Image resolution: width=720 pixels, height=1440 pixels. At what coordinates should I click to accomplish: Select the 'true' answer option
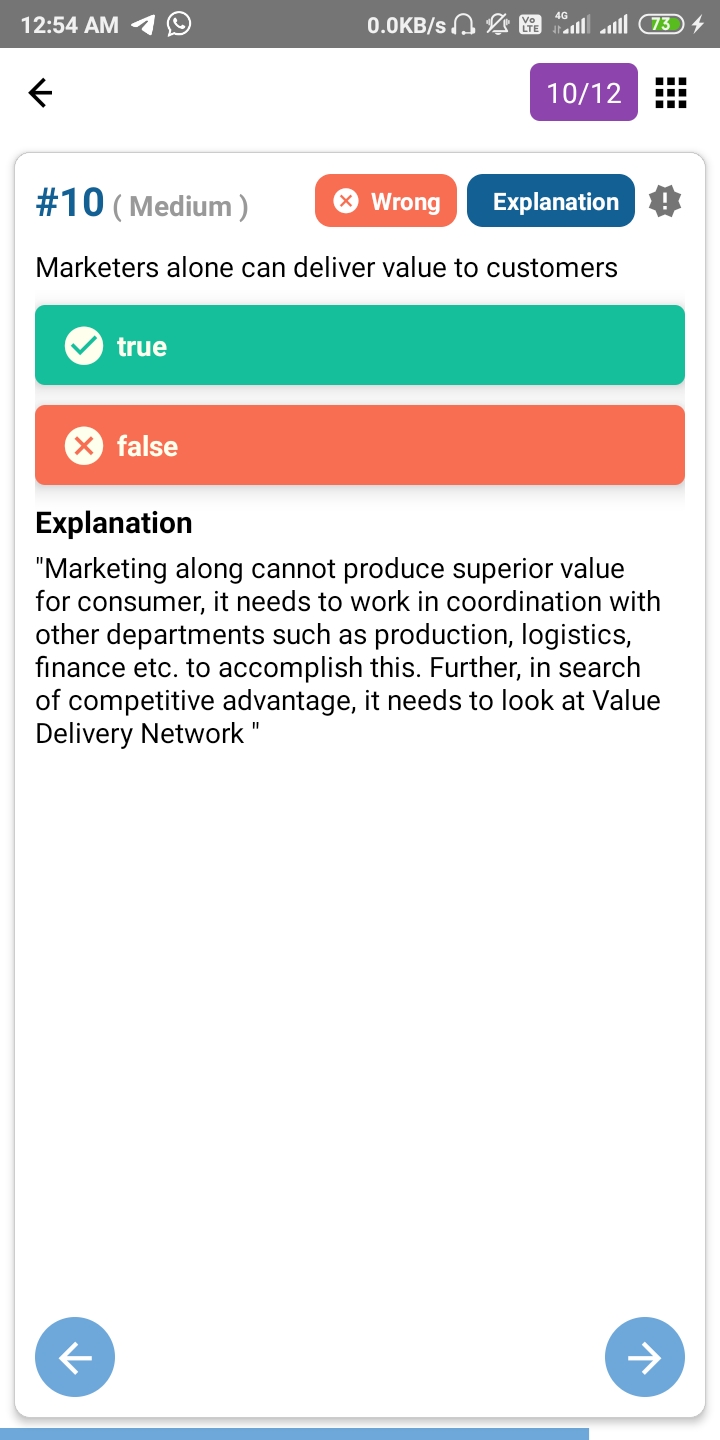360,345
